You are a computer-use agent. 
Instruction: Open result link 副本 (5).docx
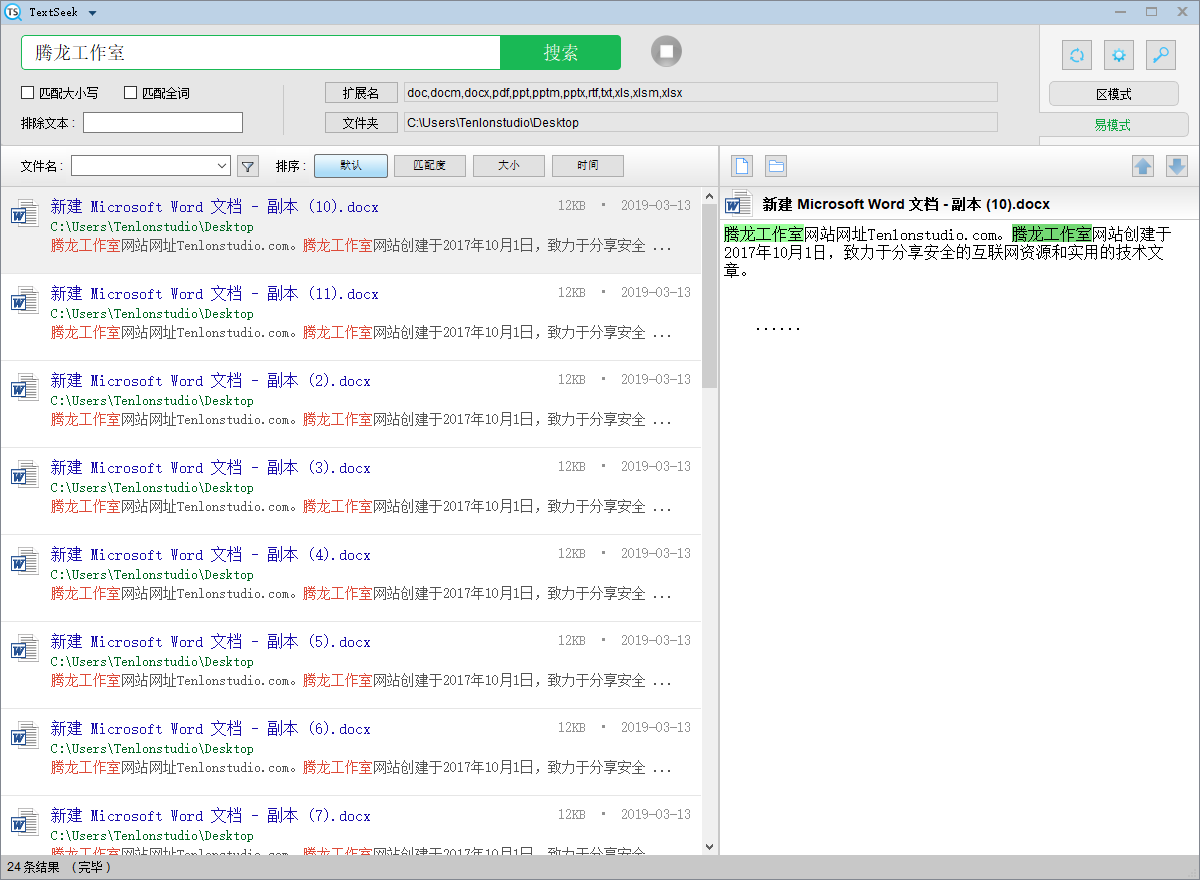point(211,642)
